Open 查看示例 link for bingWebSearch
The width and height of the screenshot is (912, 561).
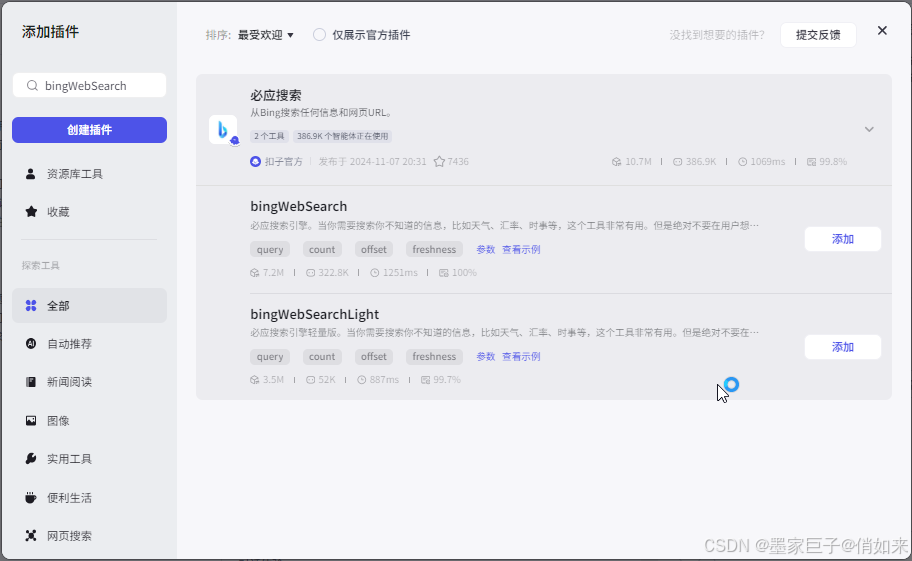point(521,249)
